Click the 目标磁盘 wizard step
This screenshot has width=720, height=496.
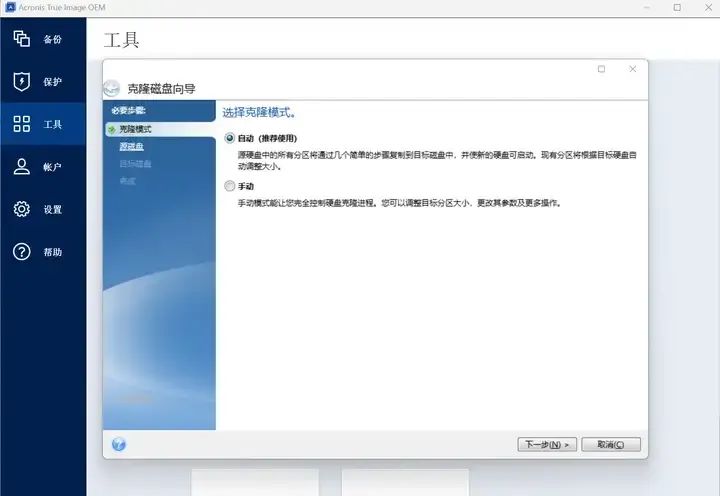click(135, 163)
